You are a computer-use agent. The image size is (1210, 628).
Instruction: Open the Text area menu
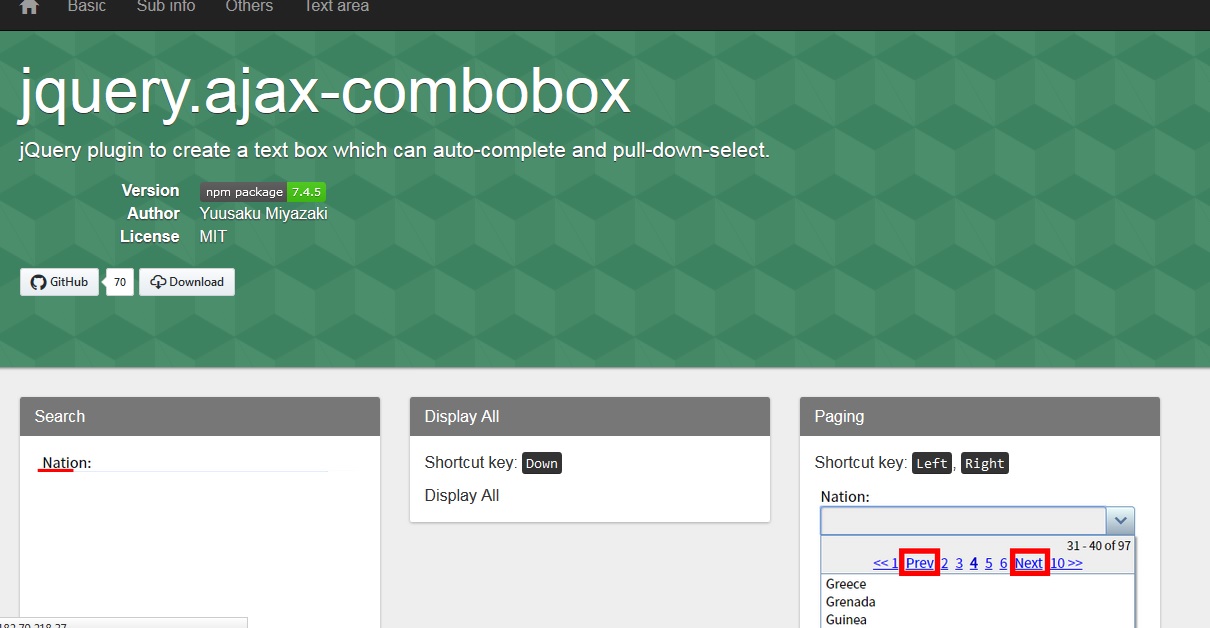tap(336, 7)
